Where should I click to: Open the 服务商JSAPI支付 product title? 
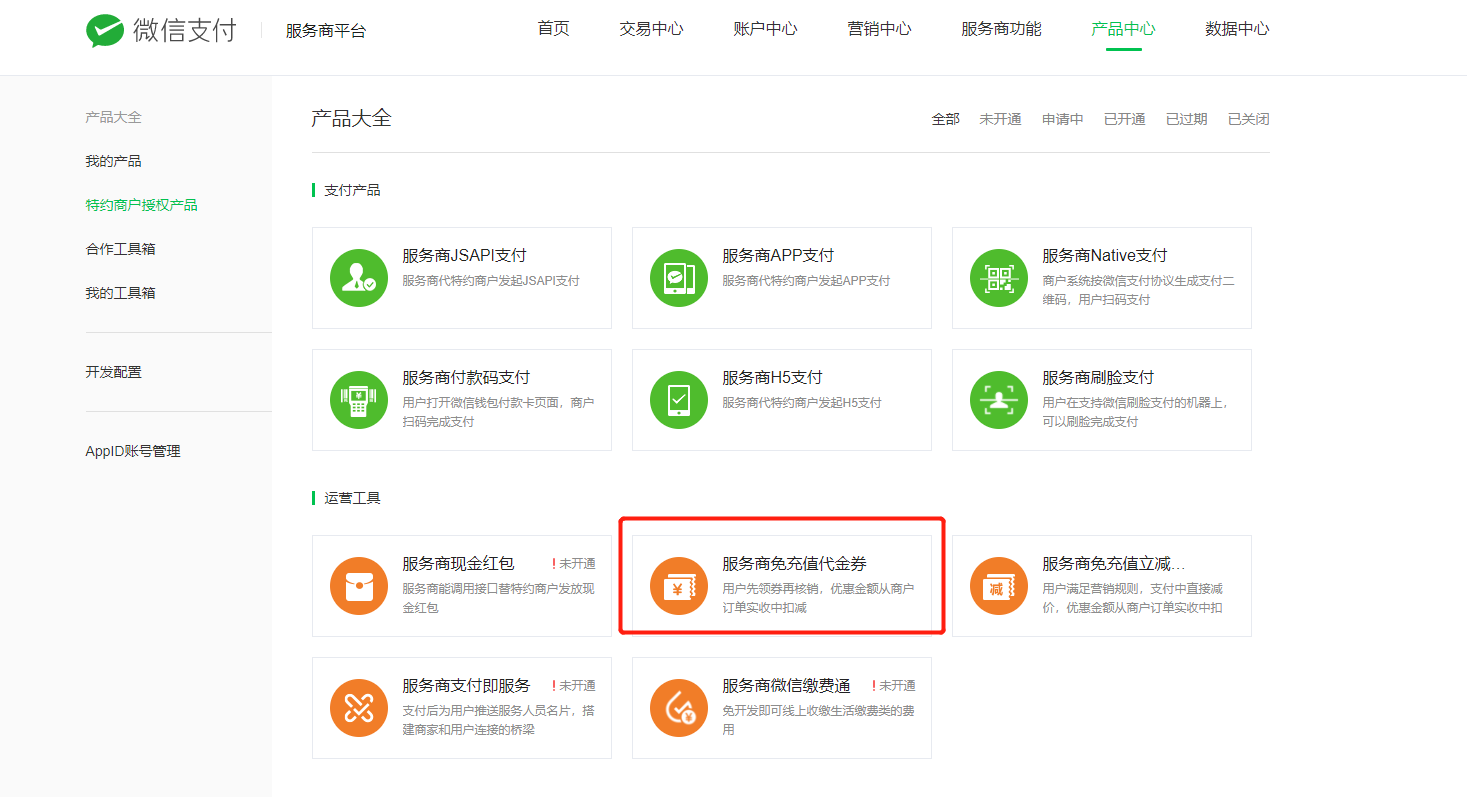[x=464, y=256]
